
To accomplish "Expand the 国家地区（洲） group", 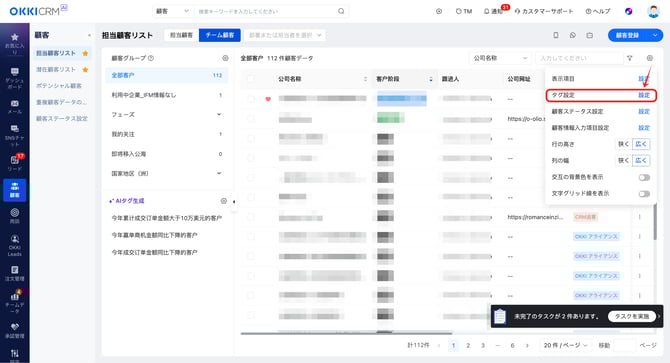I will coord(219,173).
